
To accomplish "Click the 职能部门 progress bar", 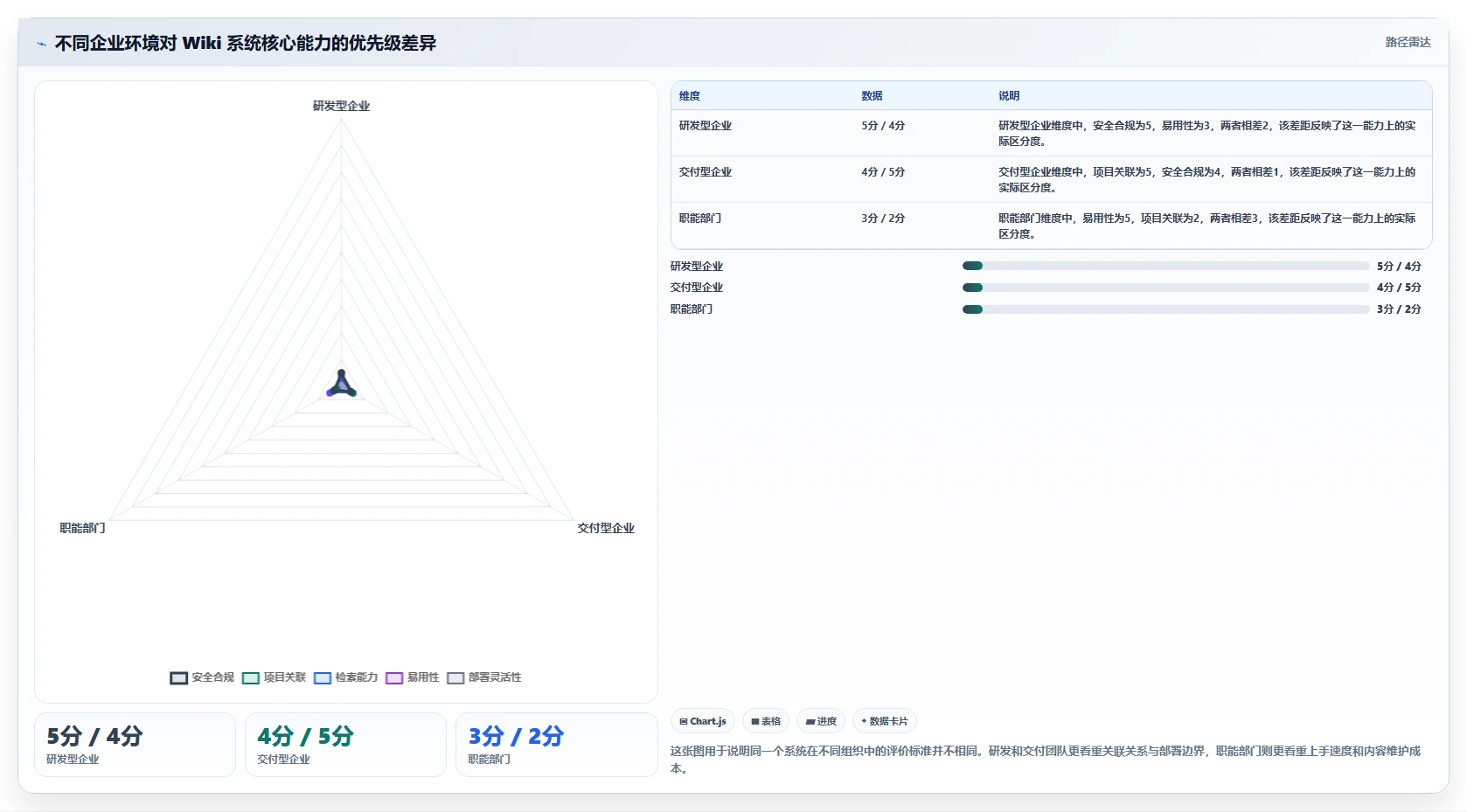I will pos(1165,309).
